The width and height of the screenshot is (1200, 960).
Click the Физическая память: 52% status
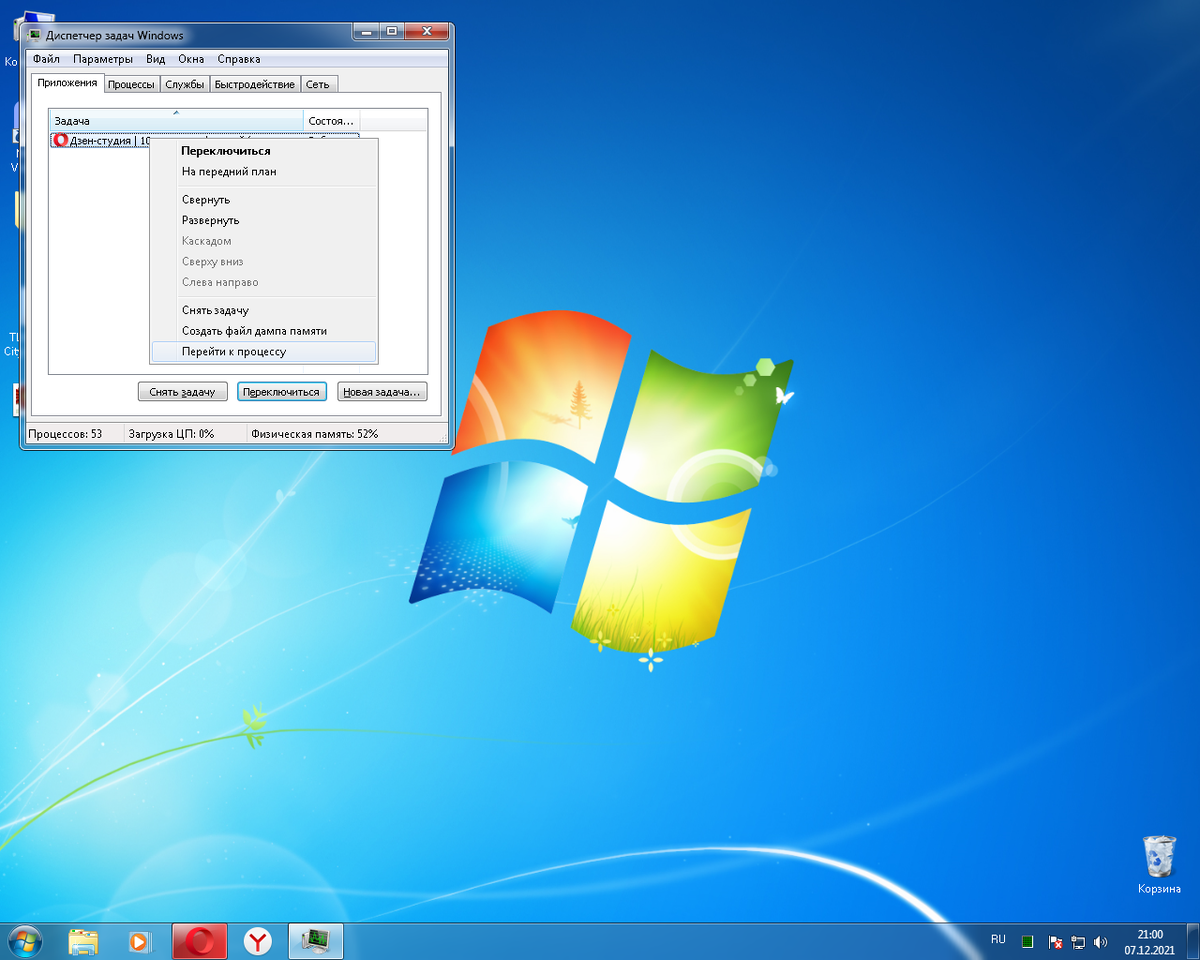click(x=314, y=434)
